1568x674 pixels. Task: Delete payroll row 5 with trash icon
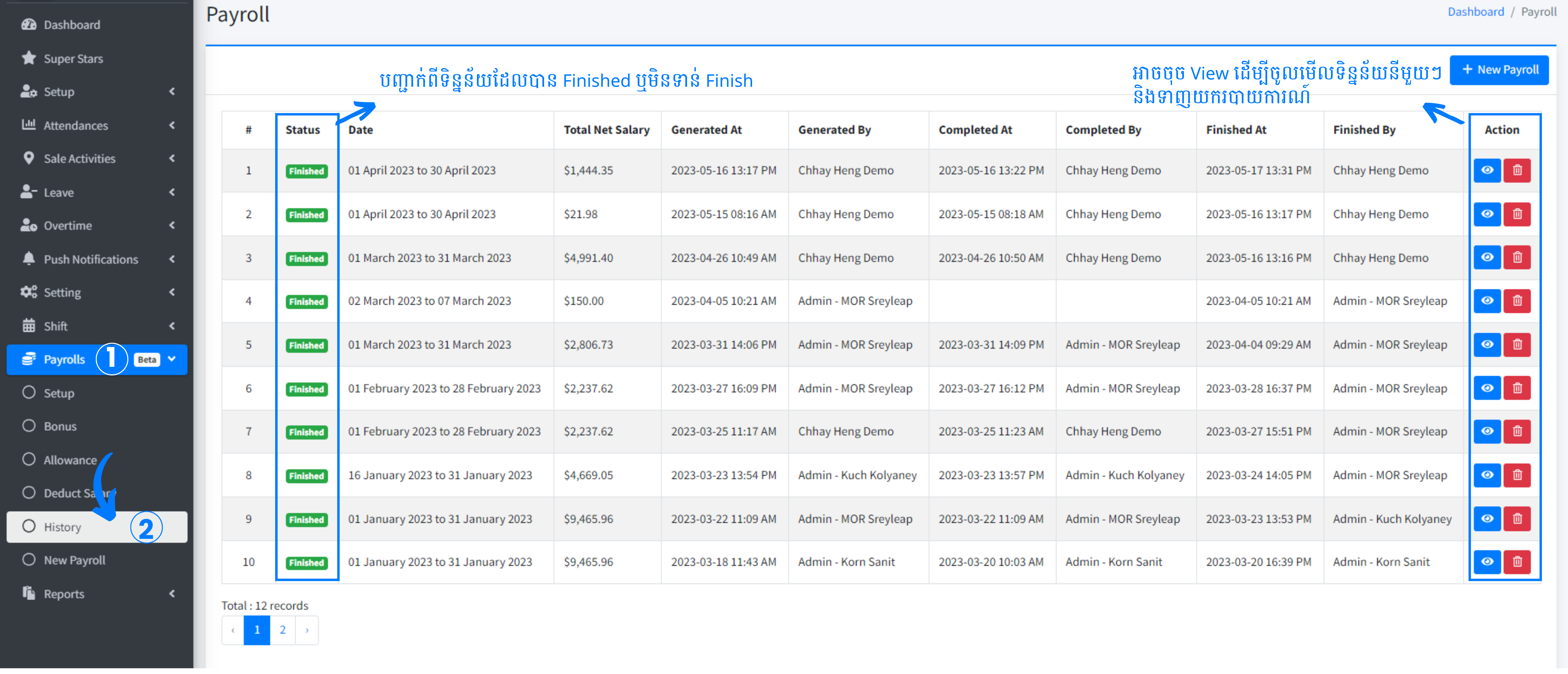click(1517, 345)
